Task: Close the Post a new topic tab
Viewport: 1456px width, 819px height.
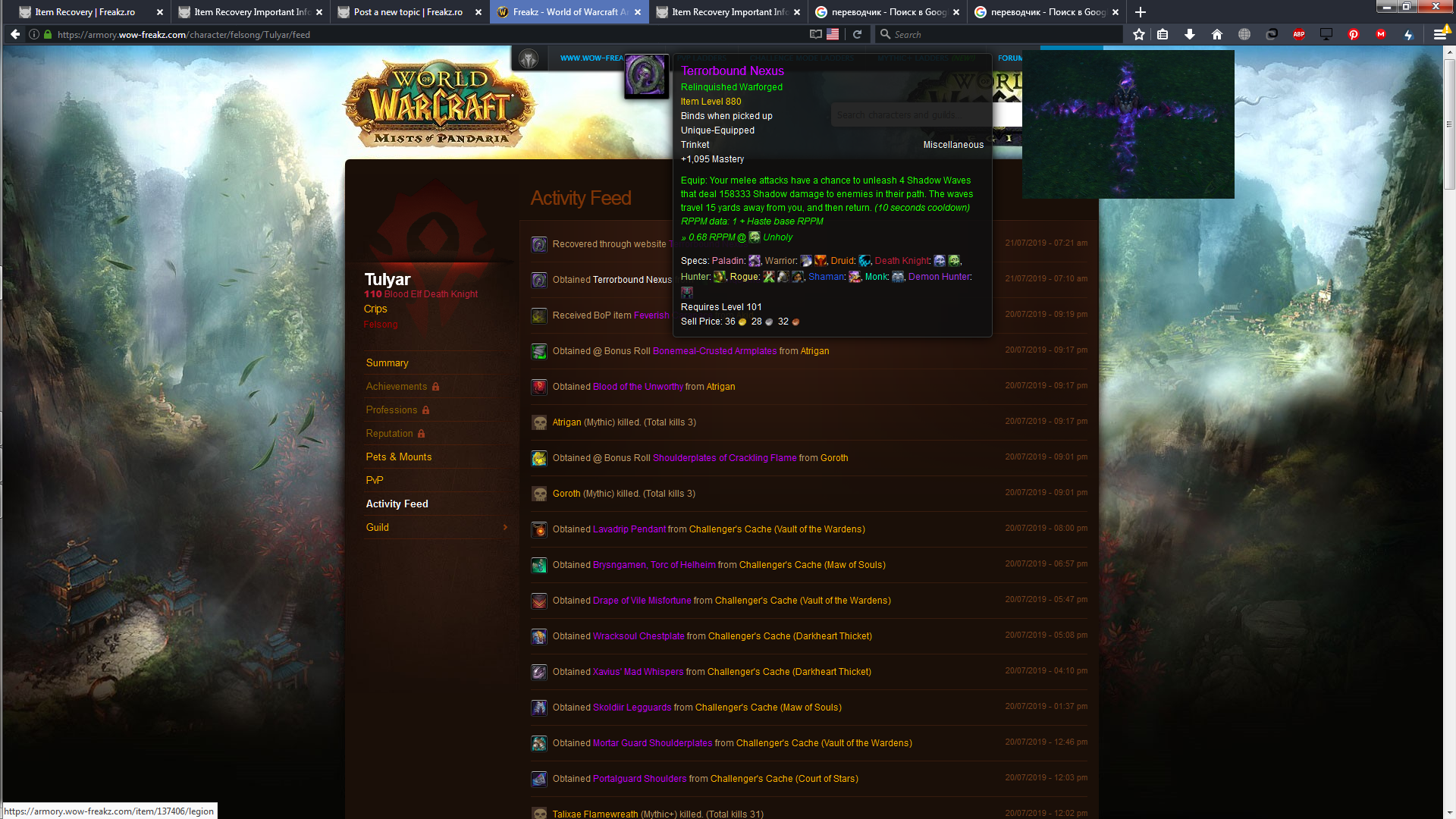Action: 479,12
